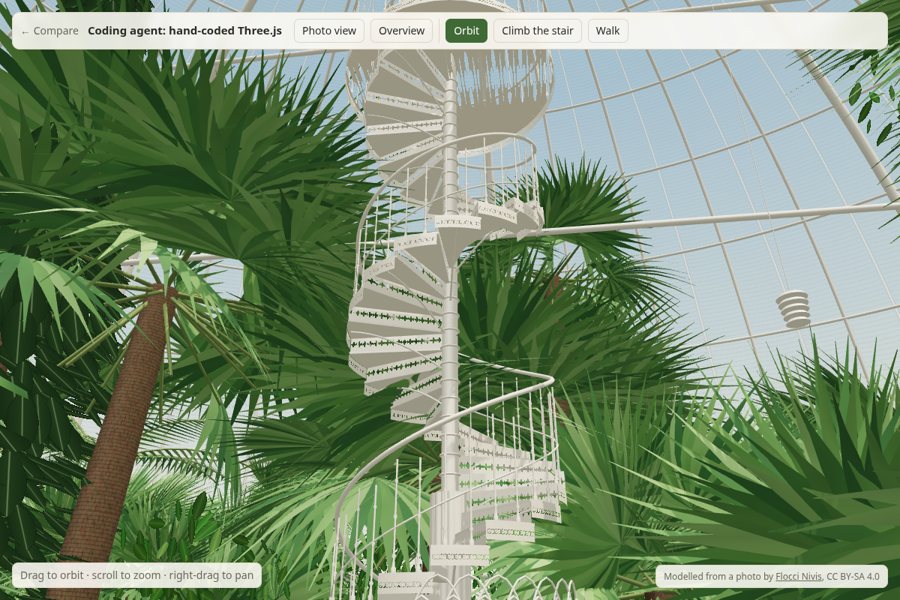Go back via the Compare link
The height and width of the screenshot is (600, 900).
point(49,31)
